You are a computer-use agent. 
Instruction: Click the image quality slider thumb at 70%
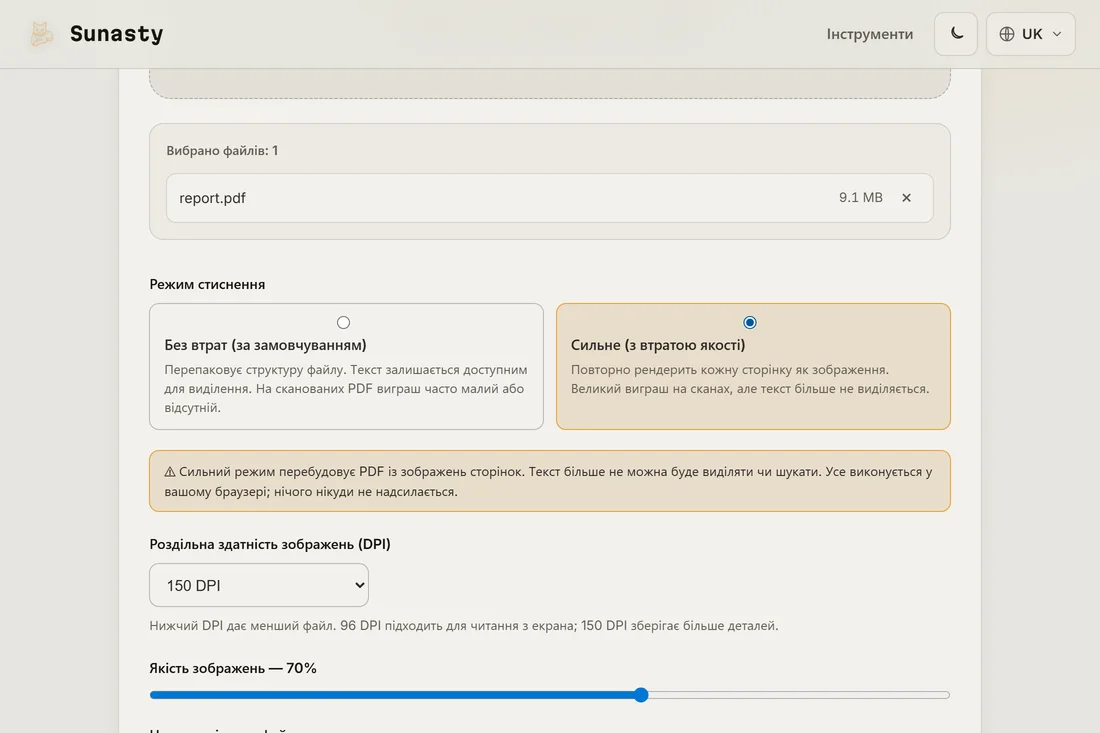[640, 695]
